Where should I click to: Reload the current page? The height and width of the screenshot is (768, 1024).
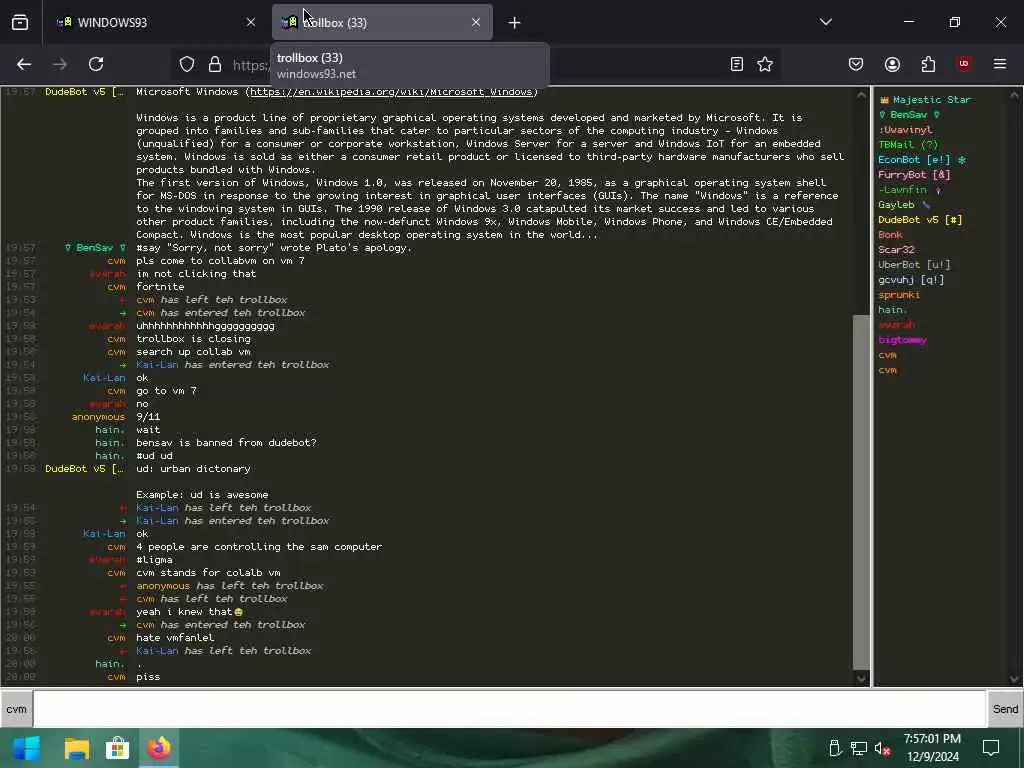[x=96, y=64]
